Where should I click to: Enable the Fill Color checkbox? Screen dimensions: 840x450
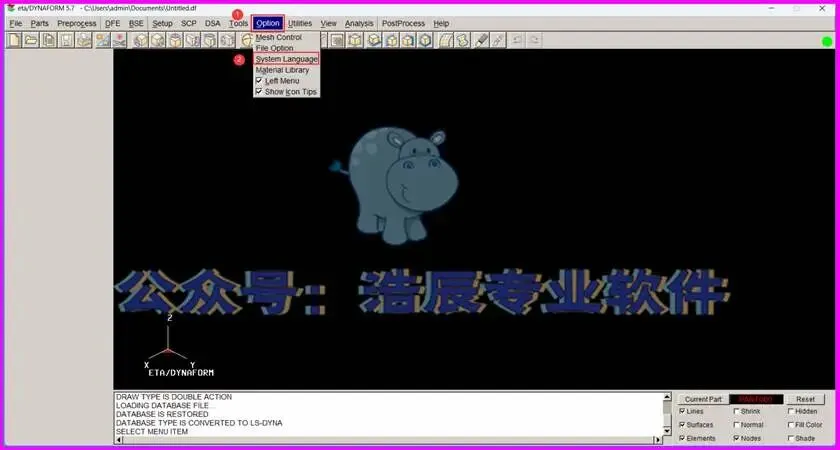pyautogui.click(x=791, y=424)
